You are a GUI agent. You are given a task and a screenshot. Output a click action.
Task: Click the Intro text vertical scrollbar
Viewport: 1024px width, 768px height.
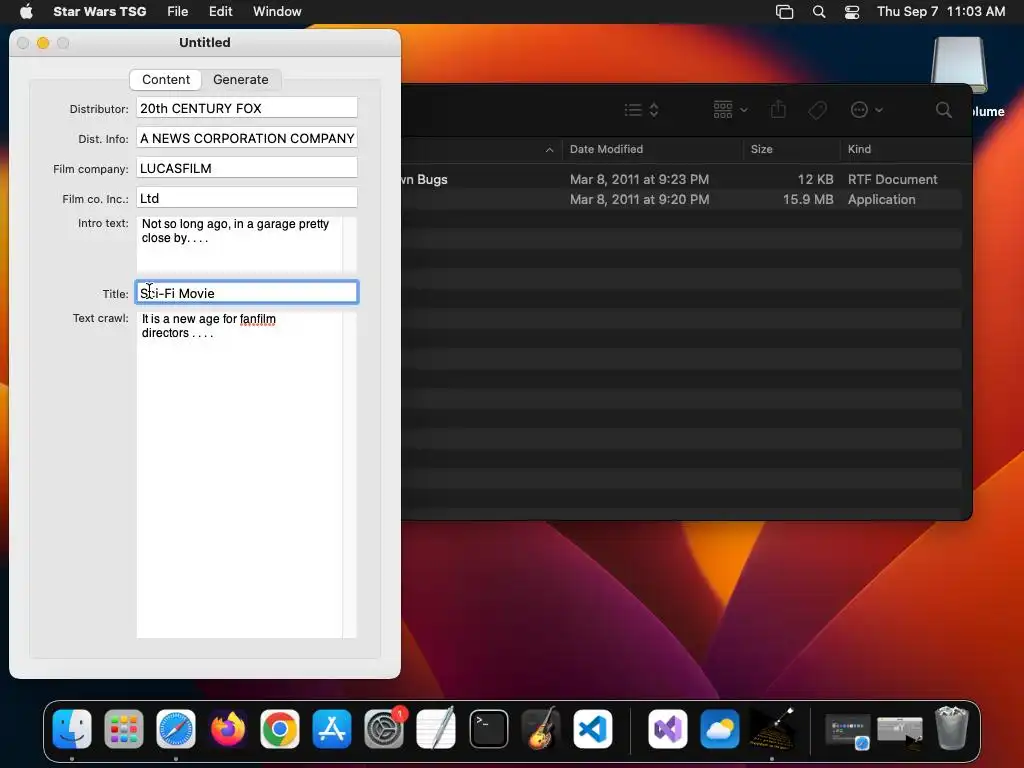[x=350, y=245]
